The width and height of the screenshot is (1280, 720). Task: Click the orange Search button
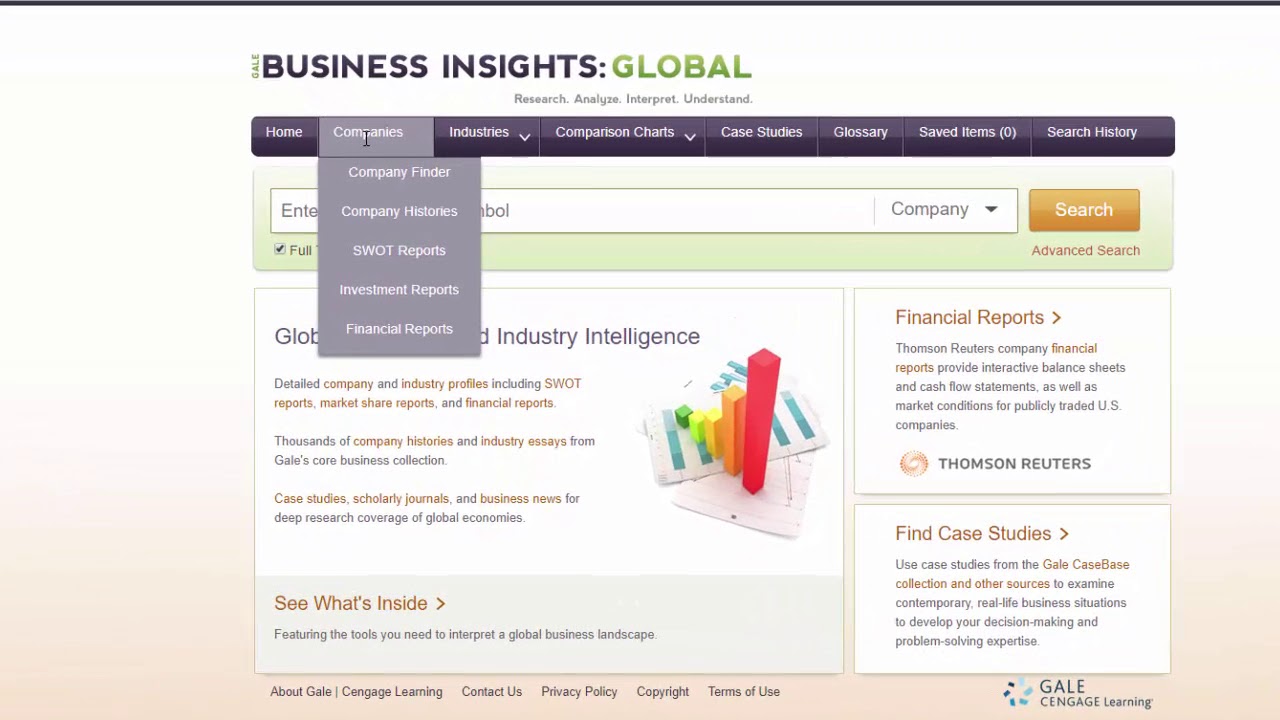coord(1084,210)
